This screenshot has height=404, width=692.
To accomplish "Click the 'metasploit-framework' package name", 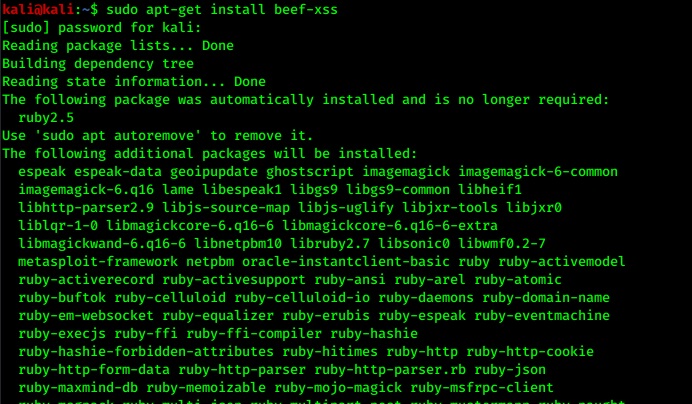I will pos(98,261).
